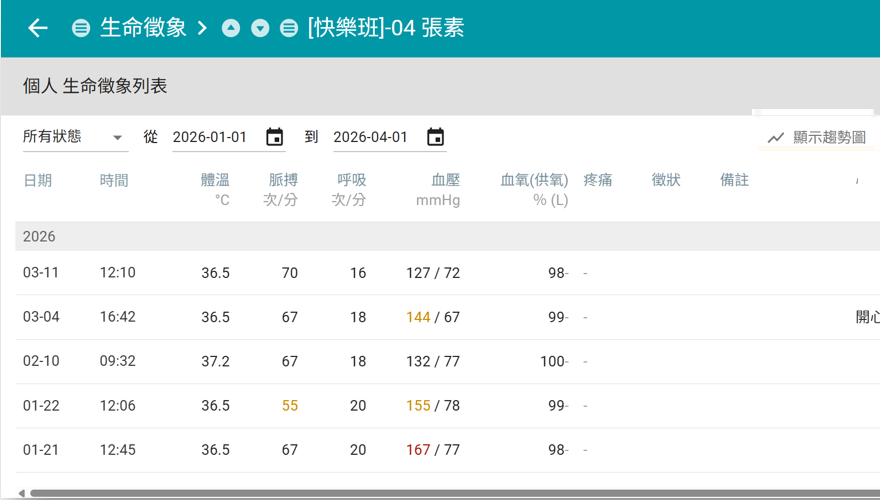Select the 03-11 date record
This screenshot has height=500, width=880.
[41, 272]
